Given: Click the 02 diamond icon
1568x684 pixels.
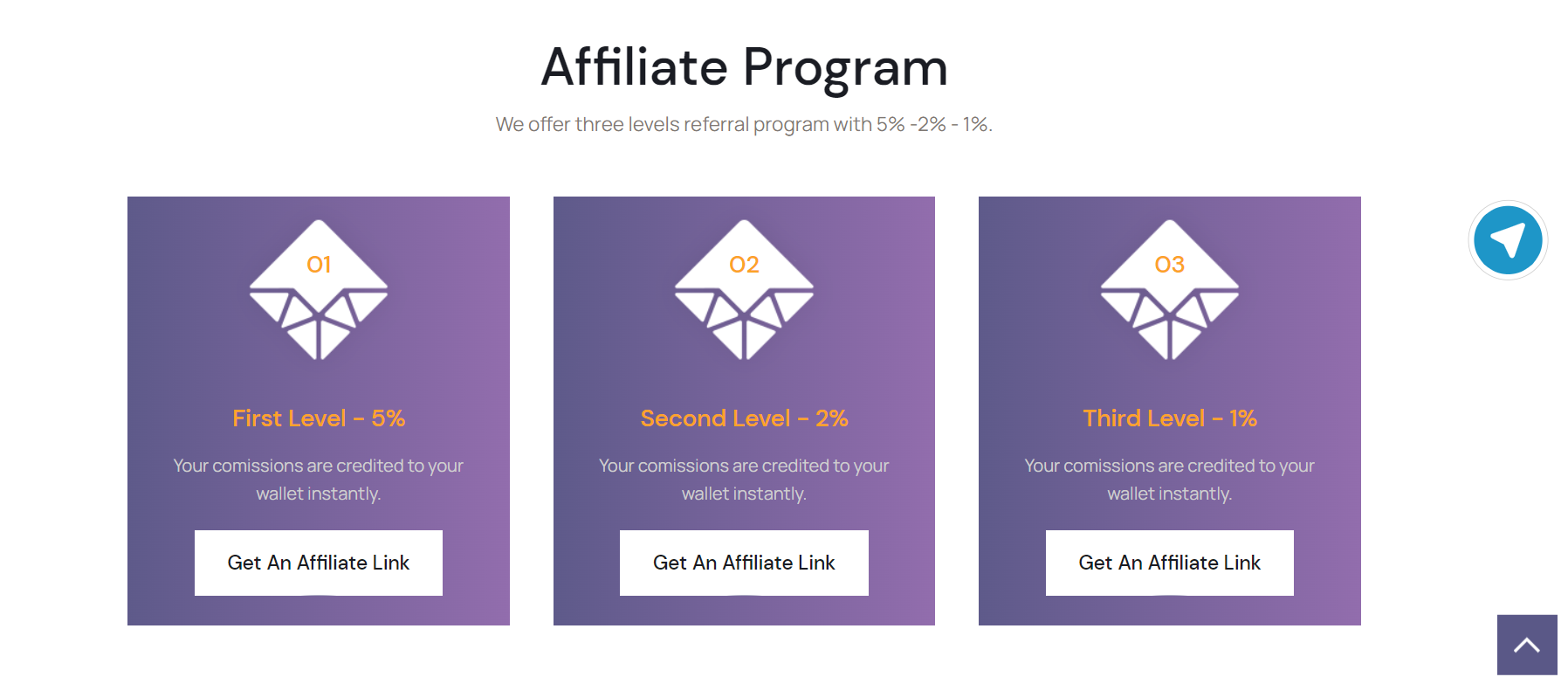Looking at the screenshot, I should pos(744,290).
